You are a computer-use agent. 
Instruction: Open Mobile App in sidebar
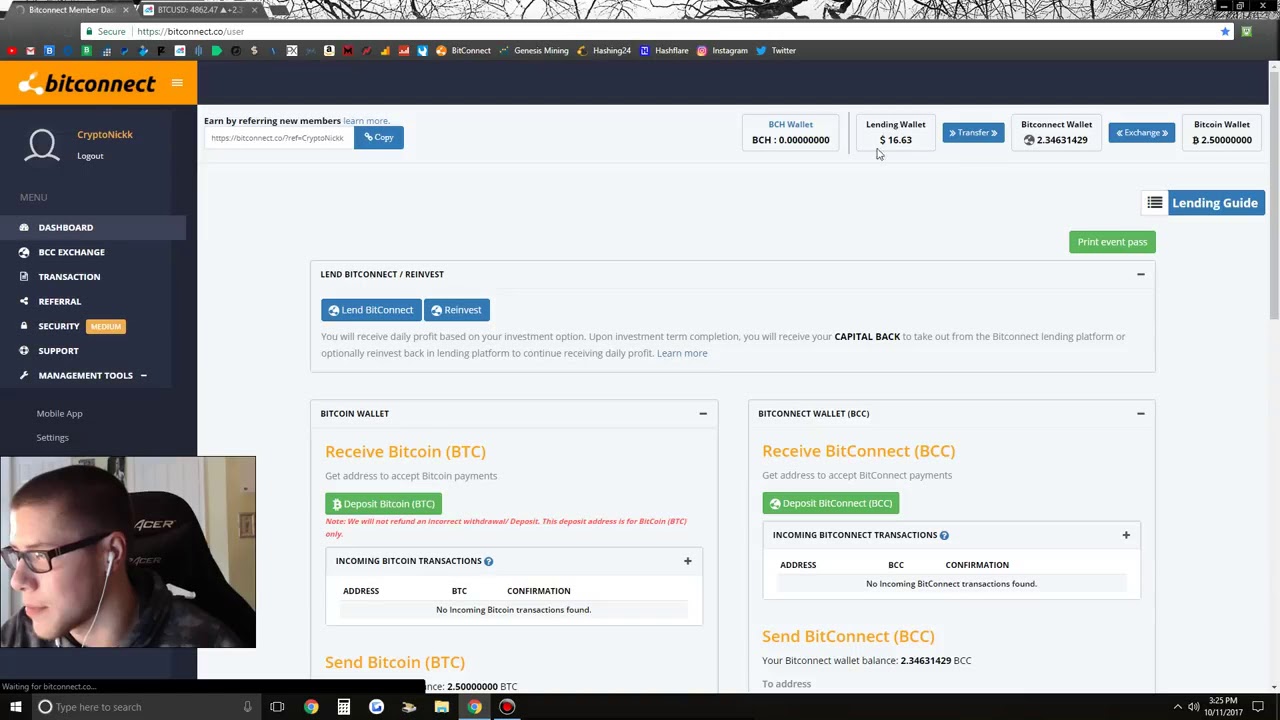(60, 413)
